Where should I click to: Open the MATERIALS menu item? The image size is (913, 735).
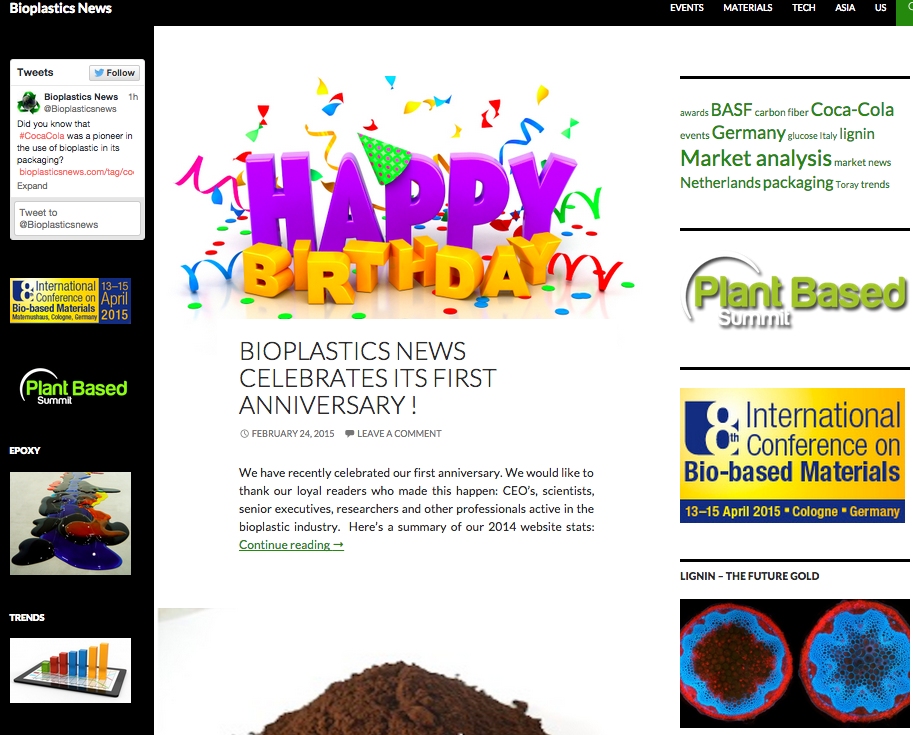(747, 8)
